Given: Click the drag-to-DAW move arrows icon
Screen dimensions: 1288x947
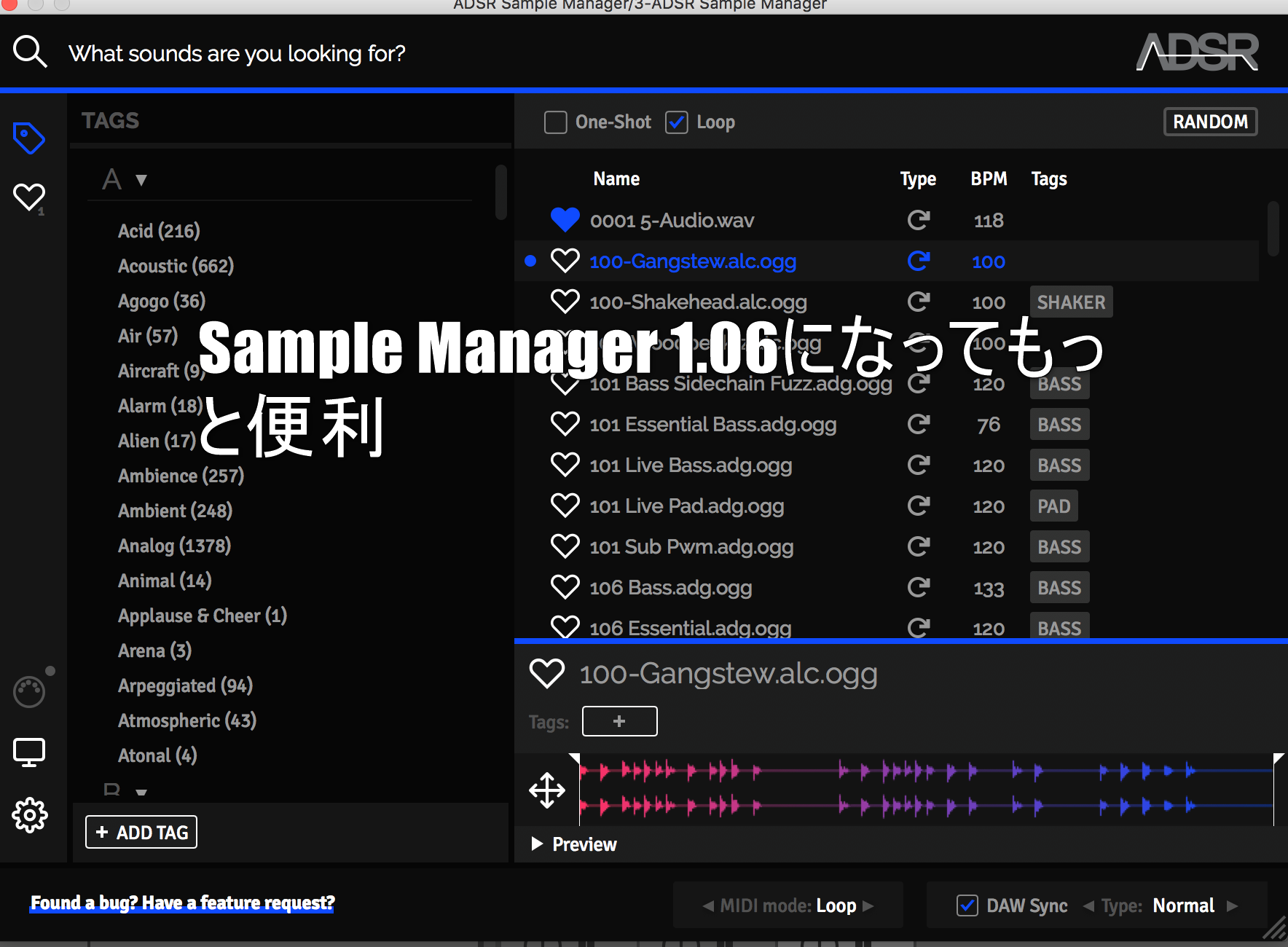Looking at the screenshot, I should 546,790.
